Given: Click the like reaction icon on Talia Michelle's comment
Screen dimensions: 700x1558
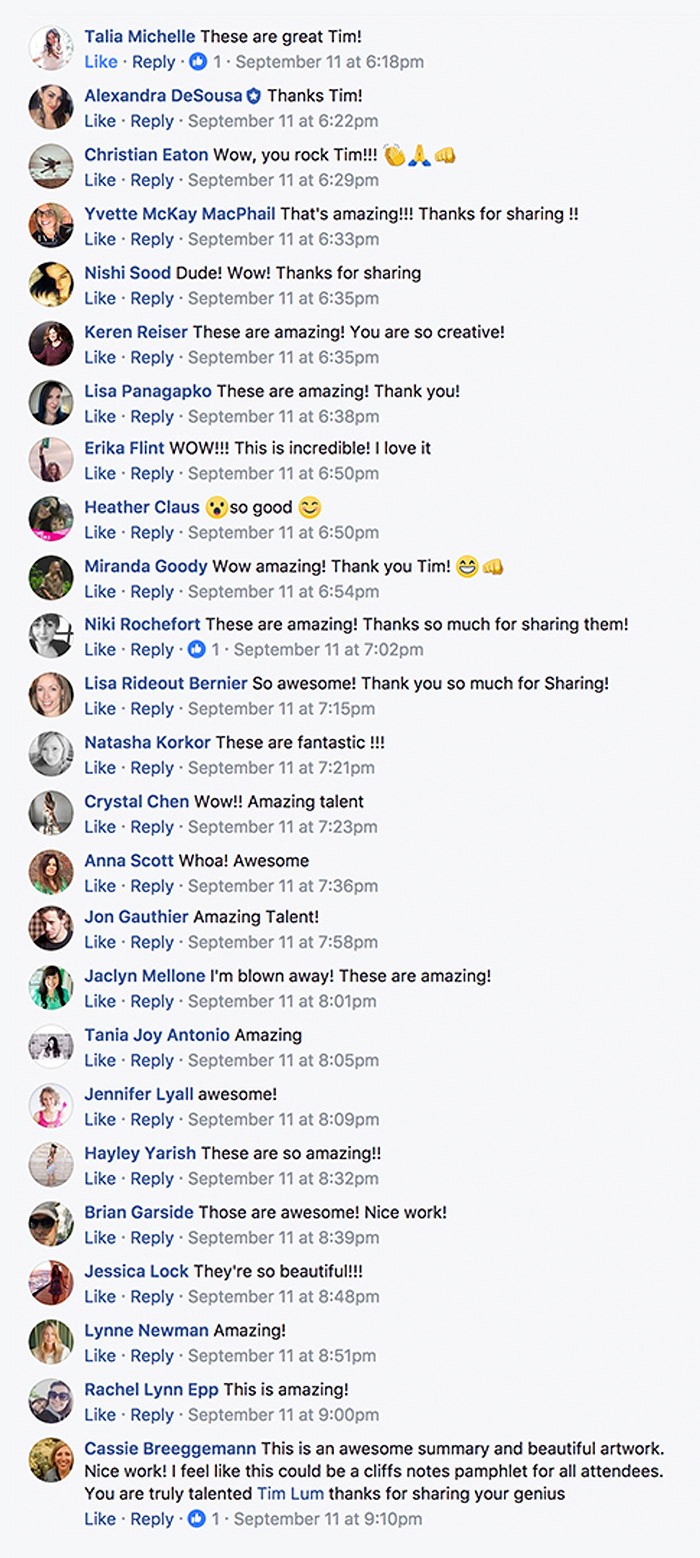Looking at the screenshot, I should point(198,62).
